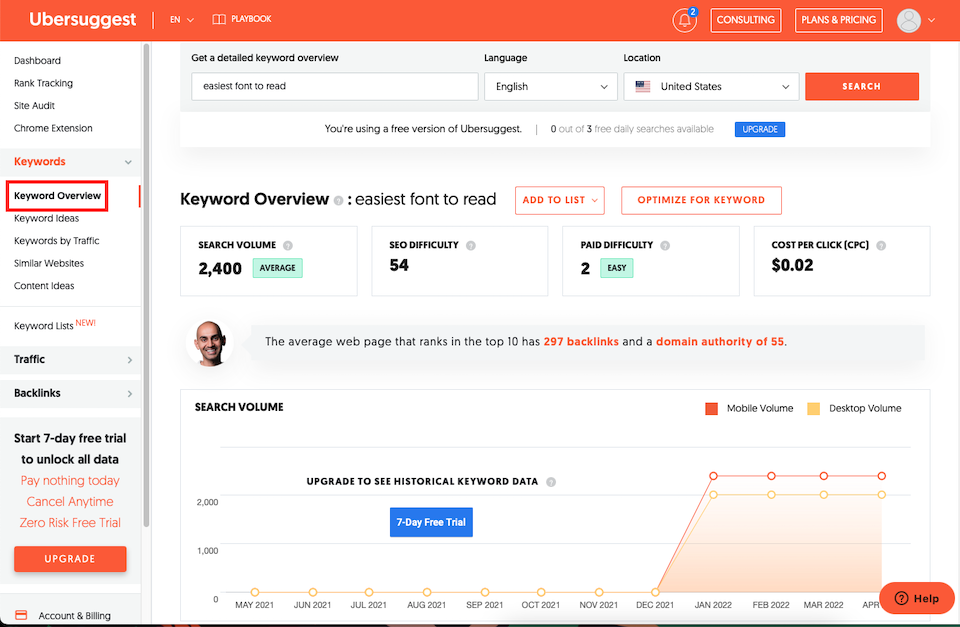Click the user profile avatar
Screen dimensions: 960x627
pos(908,20)
